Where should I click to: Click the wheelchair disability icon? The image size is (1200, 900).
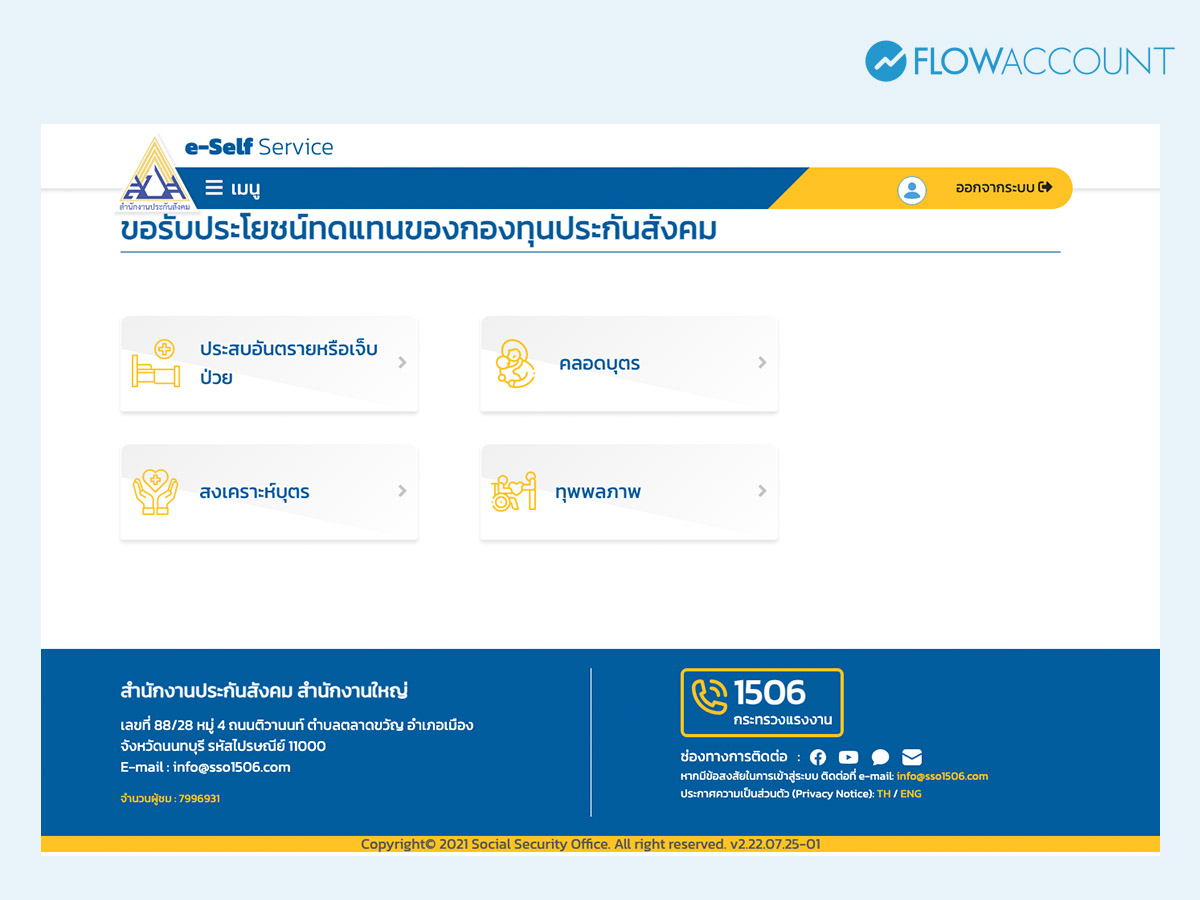click(514, 492)
